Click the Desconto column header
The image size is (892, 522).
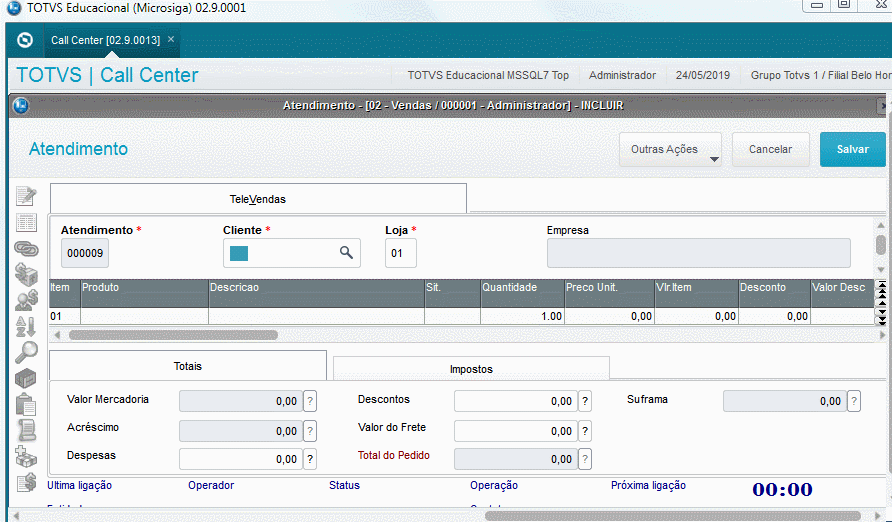pyautogui.click(x=774, y=293)
